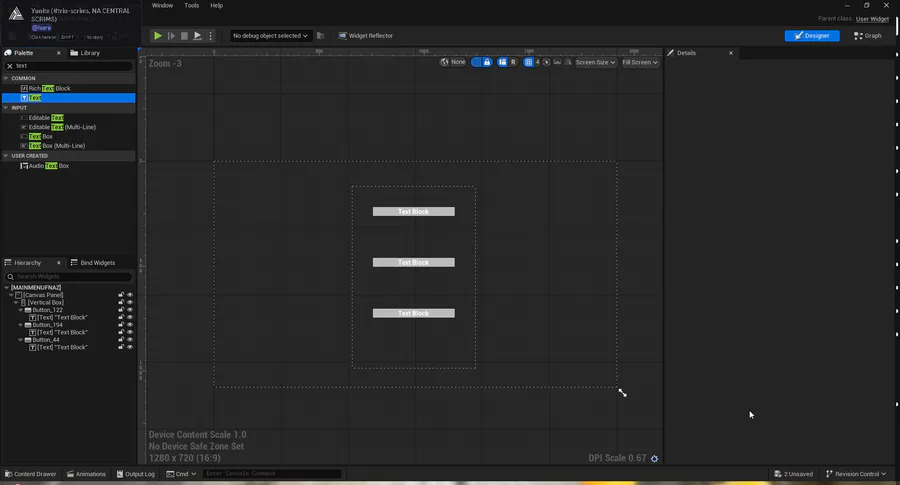Image resolution: width=900 pixels, height=485 pixels.
Task: Collapse the [Vertical Box] tree node
Action: (x=15, y=302)
